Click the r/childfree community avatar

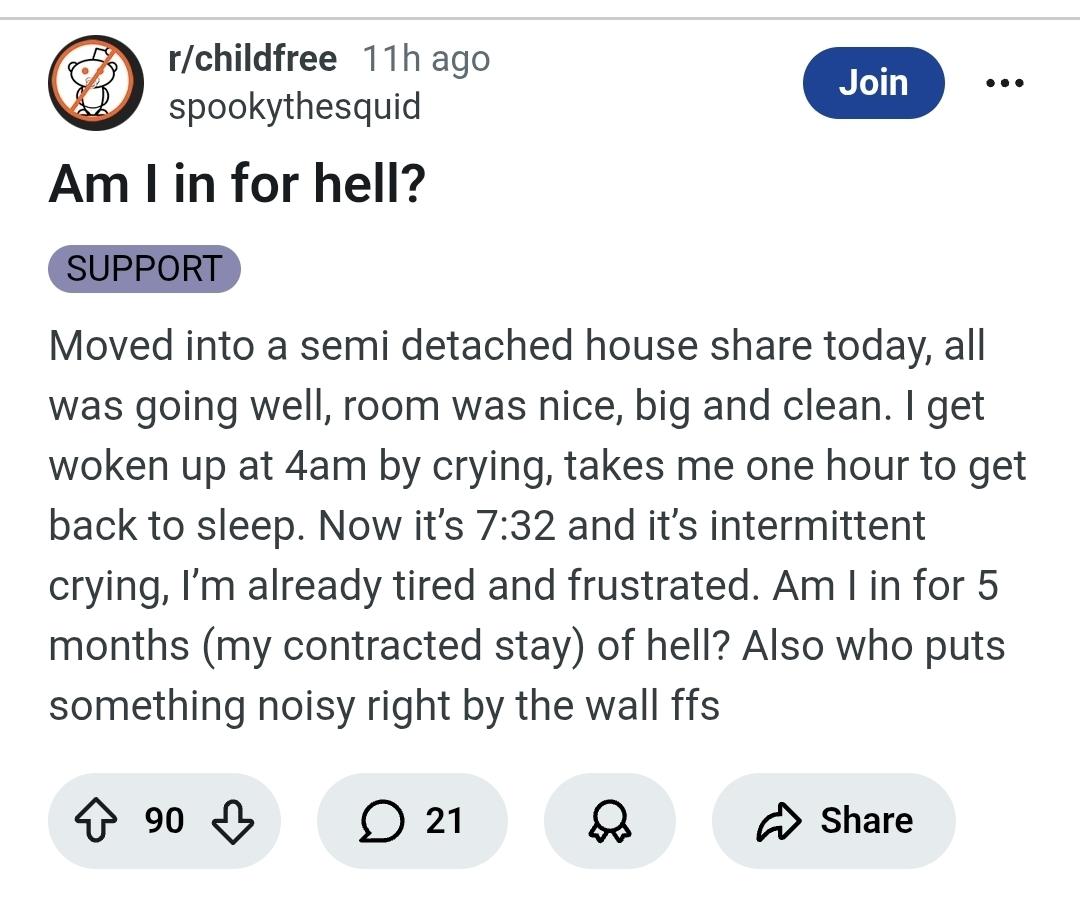pyautogui.click(x=97, y=83)
